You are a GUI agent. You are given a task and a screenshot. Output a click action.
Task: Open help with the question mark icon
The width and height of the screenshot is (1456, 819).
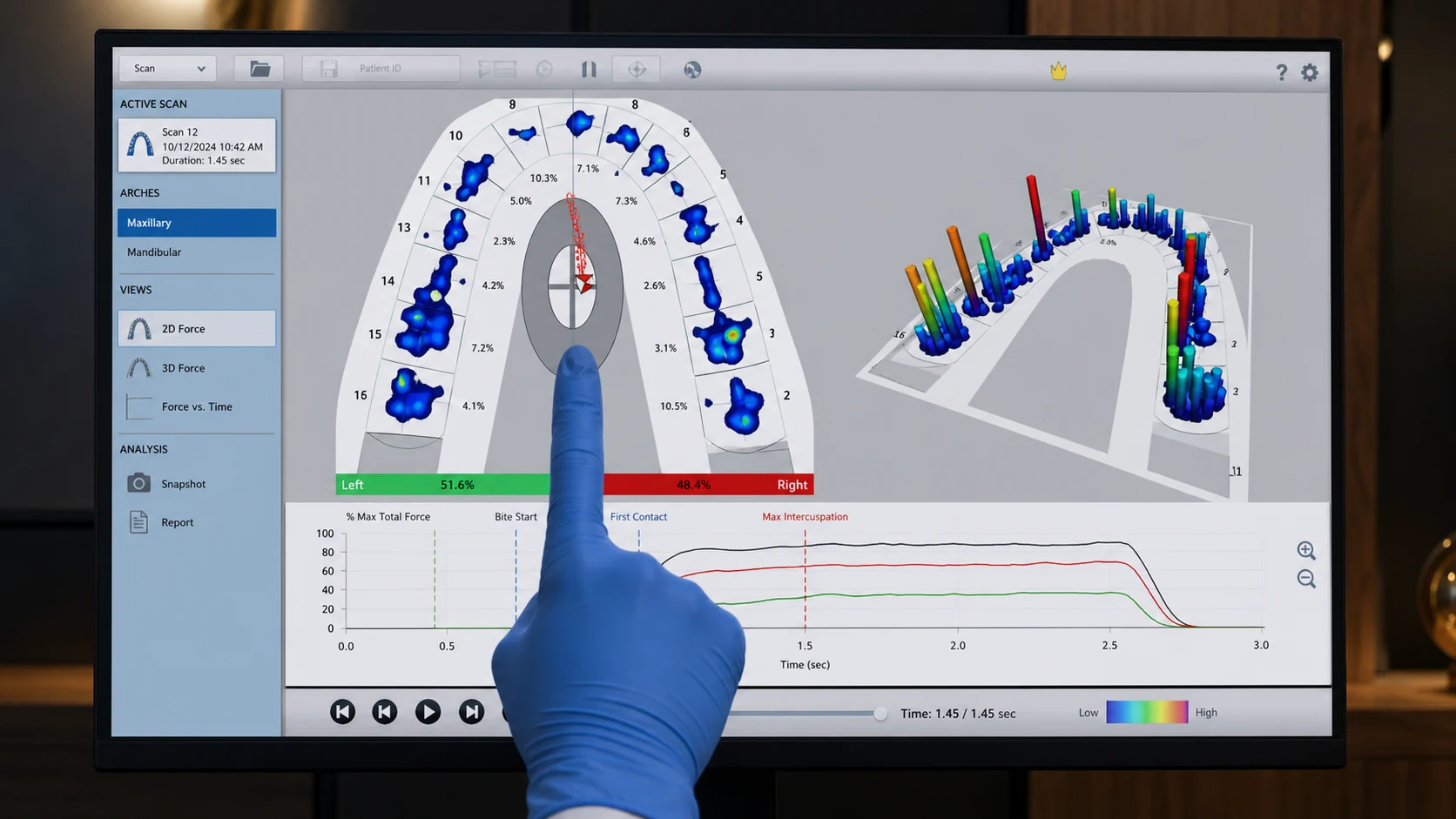coord(1281,72)
